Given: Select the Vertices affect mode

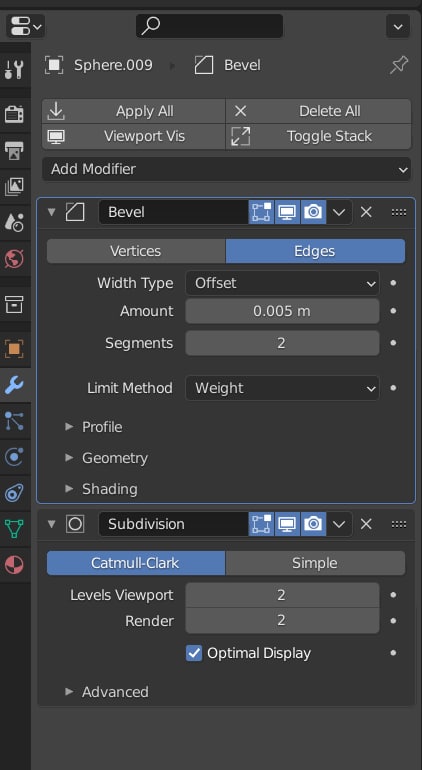Looking at the screenshot, I should (136, 251).
